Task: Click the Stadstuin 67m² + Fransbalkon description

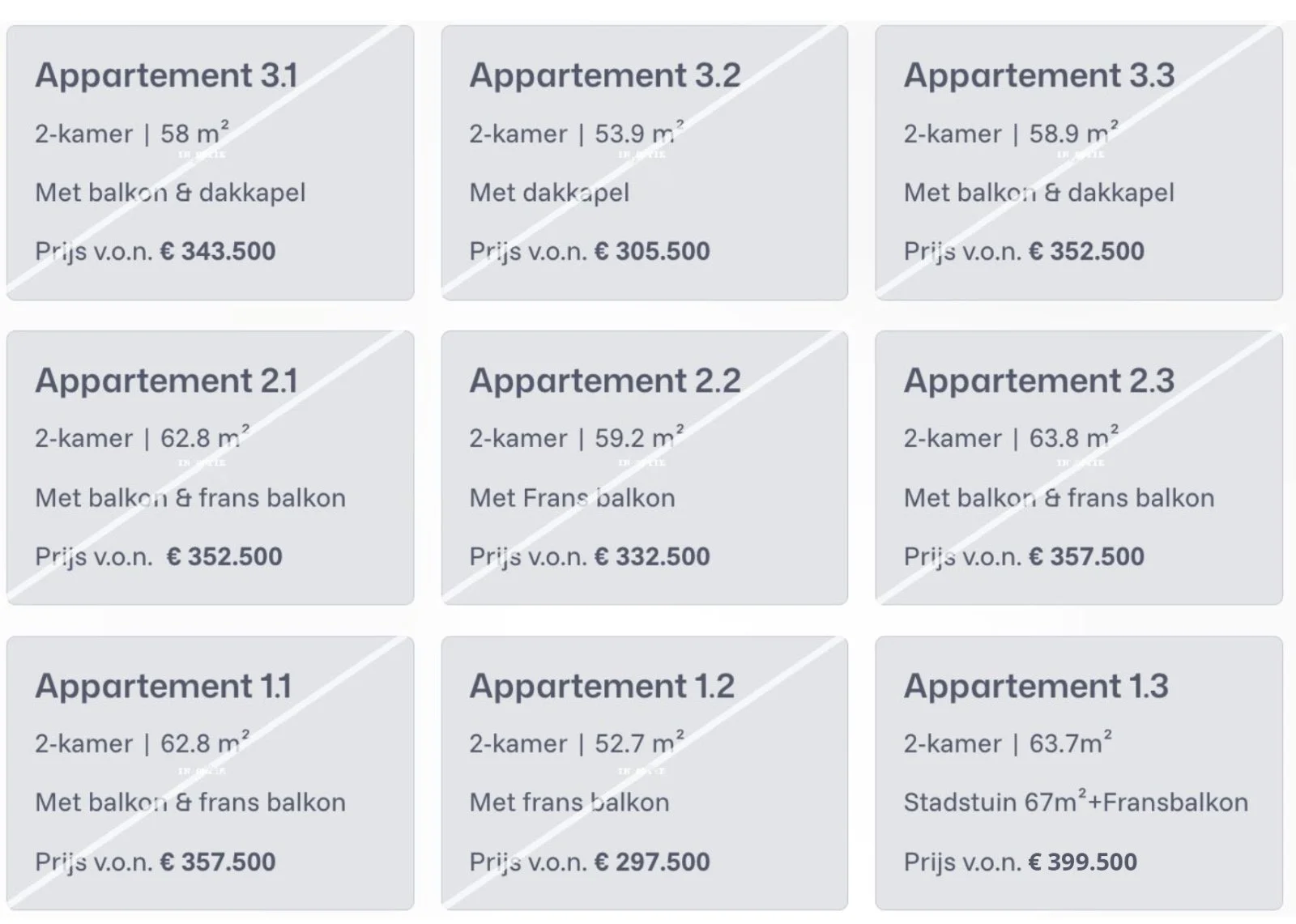Action: tap(1075, 803)
